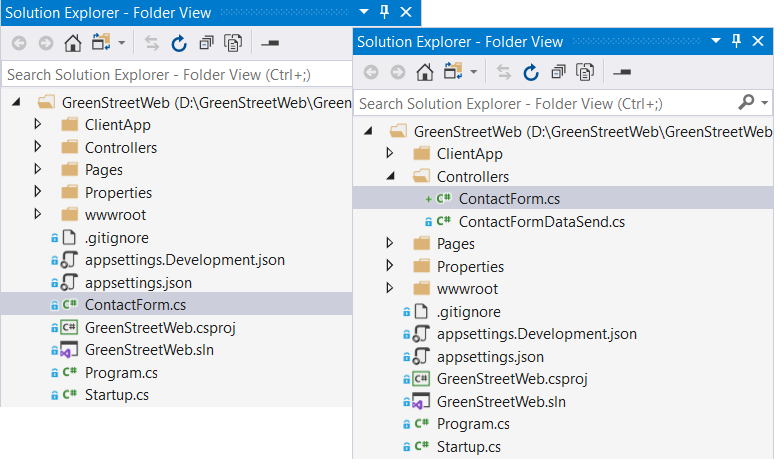Click Switch Views icon in right Solution Explorer

coord(454,72)
